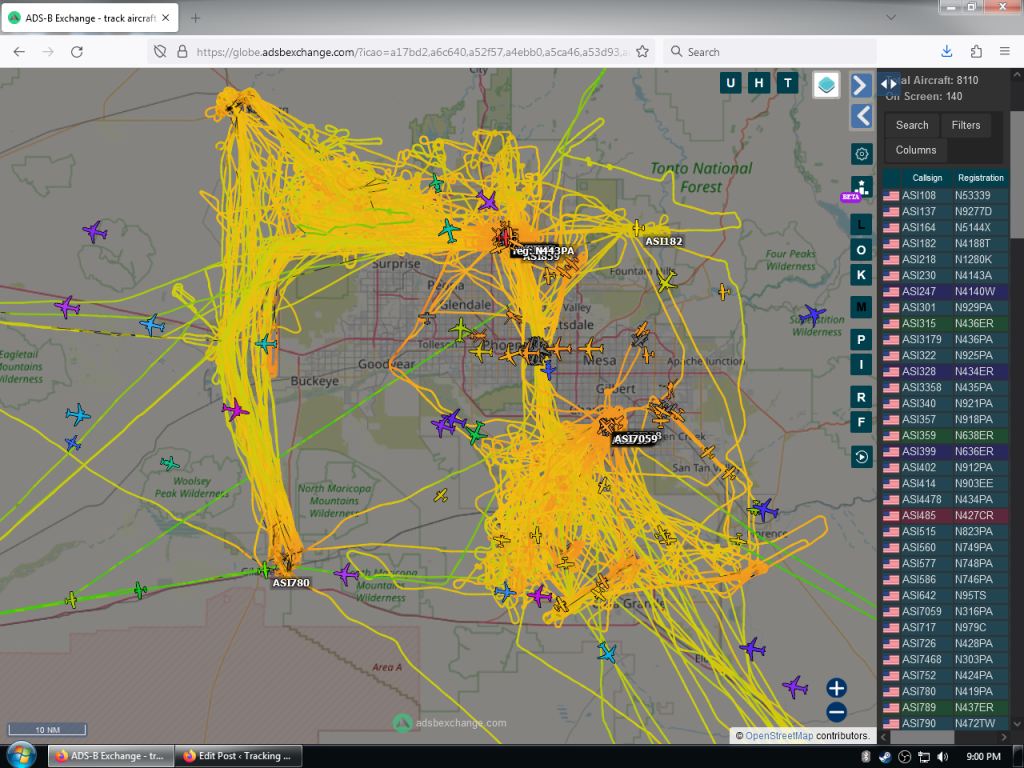This screenshot has height=768, width=1024.
Task: Sort by Registration column header
Action: [x=980, y=178]
